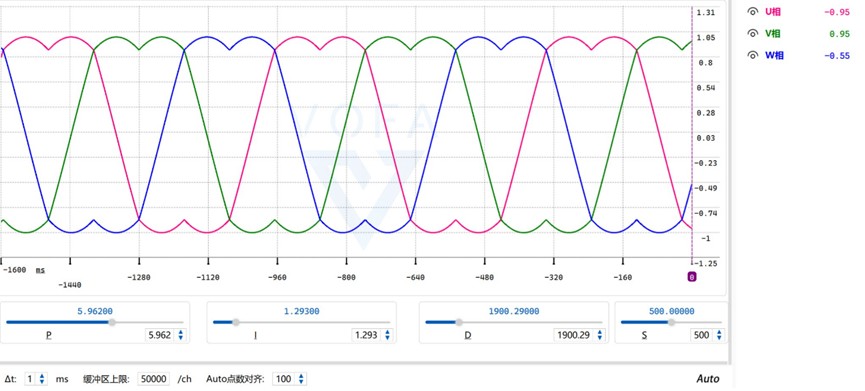Click the S value field 500

pyautogui.click(x=701, y=335)
